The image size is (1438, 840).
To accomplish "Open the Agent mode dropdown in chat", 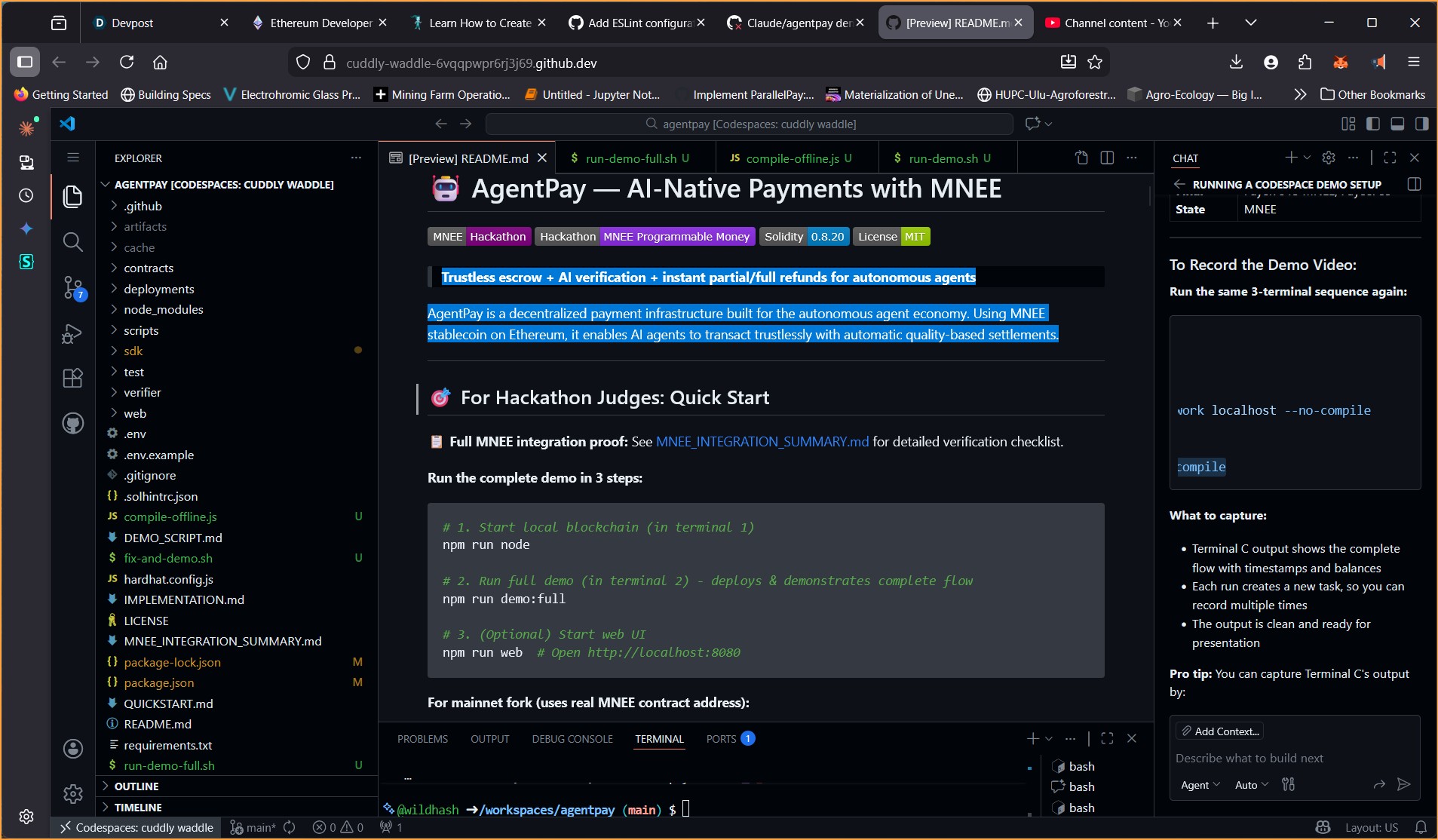I will 1200,785.
